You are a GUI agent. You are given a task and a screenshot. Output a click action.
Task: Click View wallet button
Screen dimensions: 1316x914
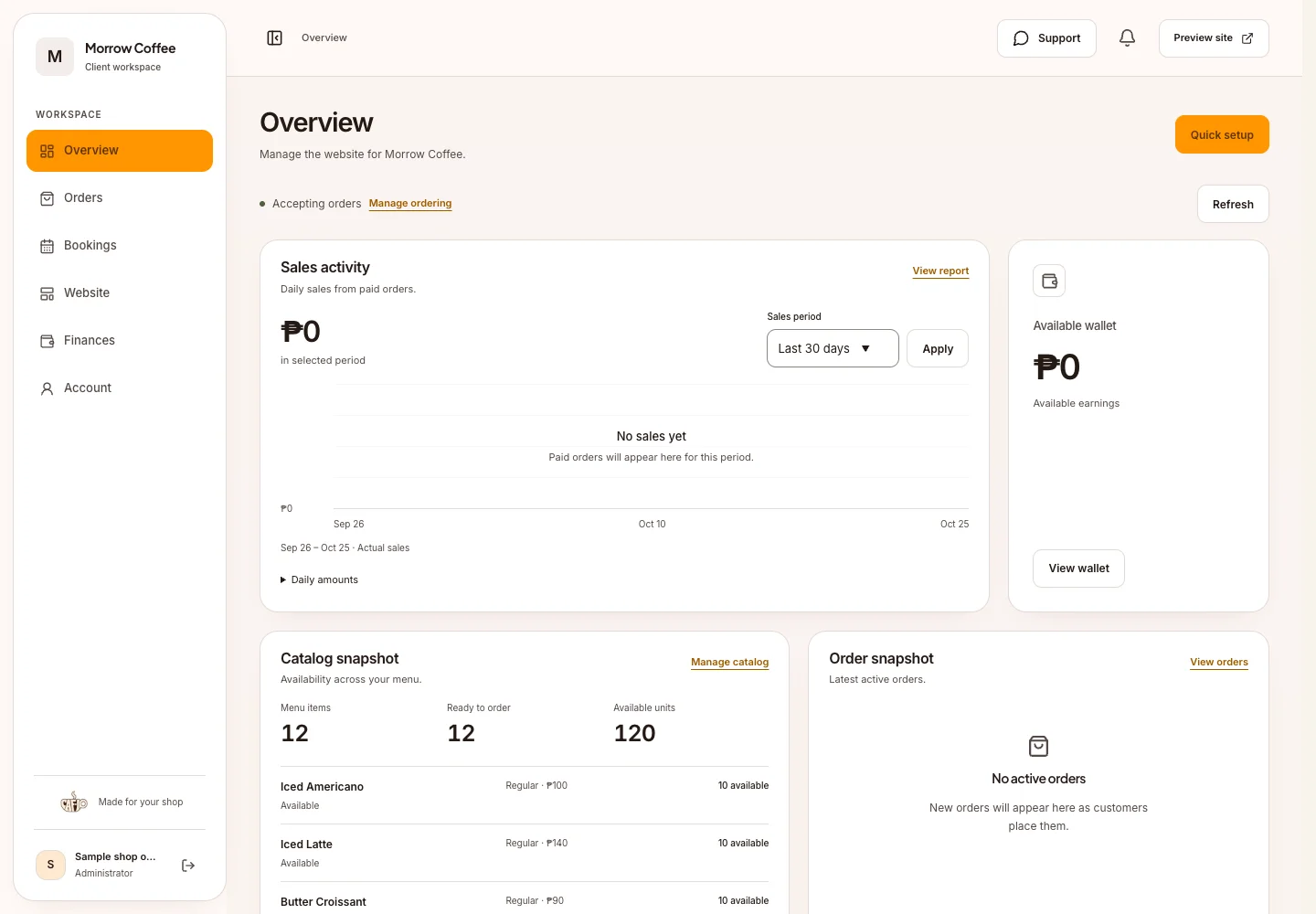coord(1078,569)
